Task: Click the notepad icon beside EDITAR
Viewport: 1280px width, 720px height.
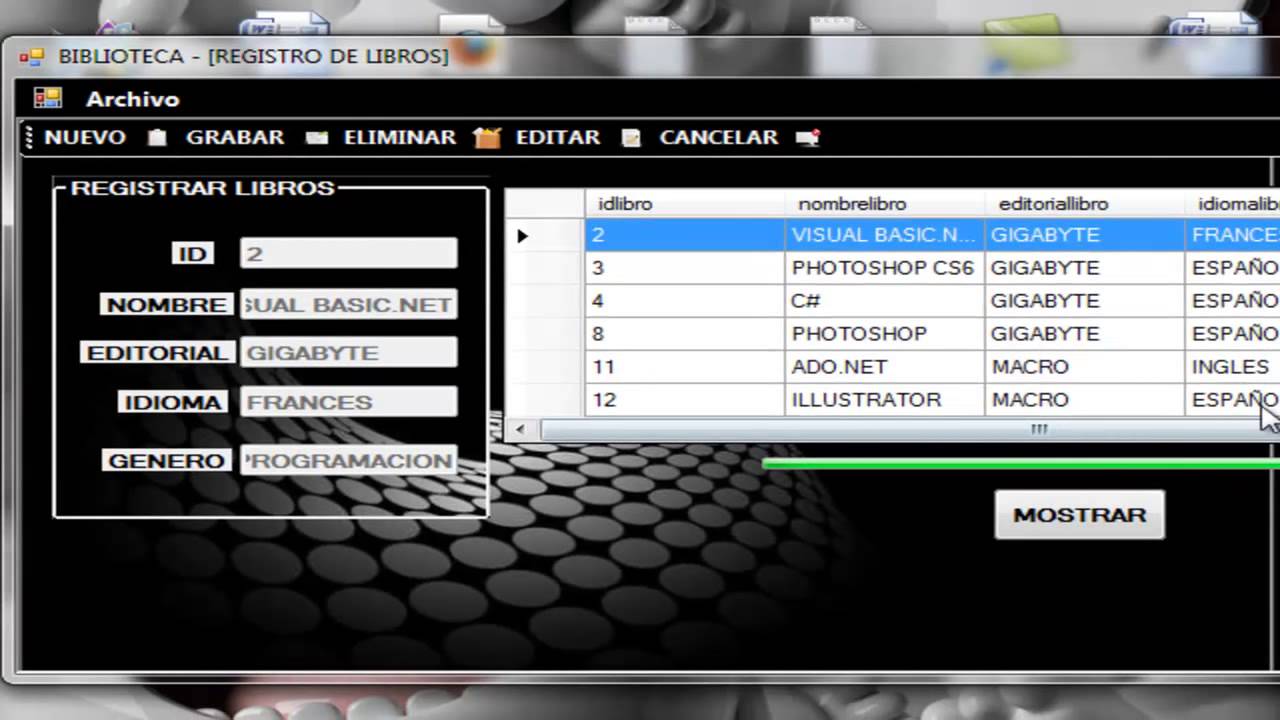Action: pos(631,138)
